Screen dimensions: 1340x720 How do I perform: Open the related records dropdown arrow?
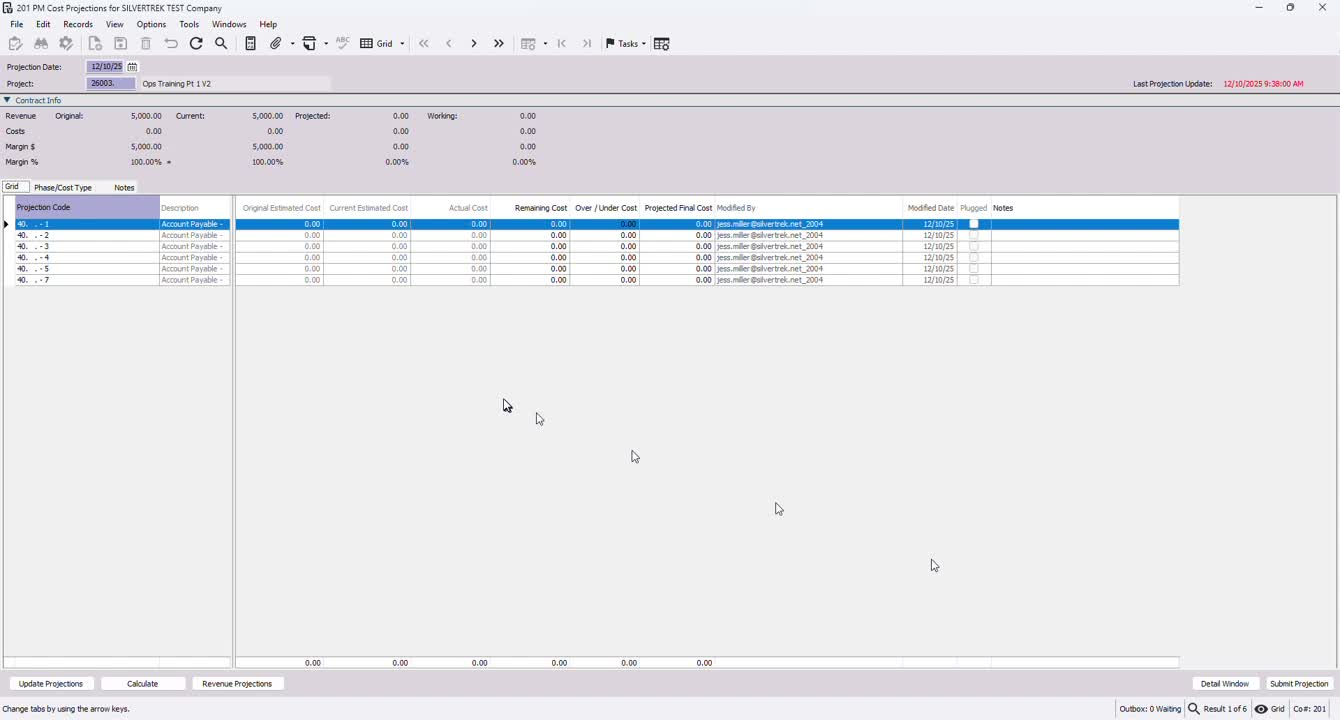pos(545,44)
